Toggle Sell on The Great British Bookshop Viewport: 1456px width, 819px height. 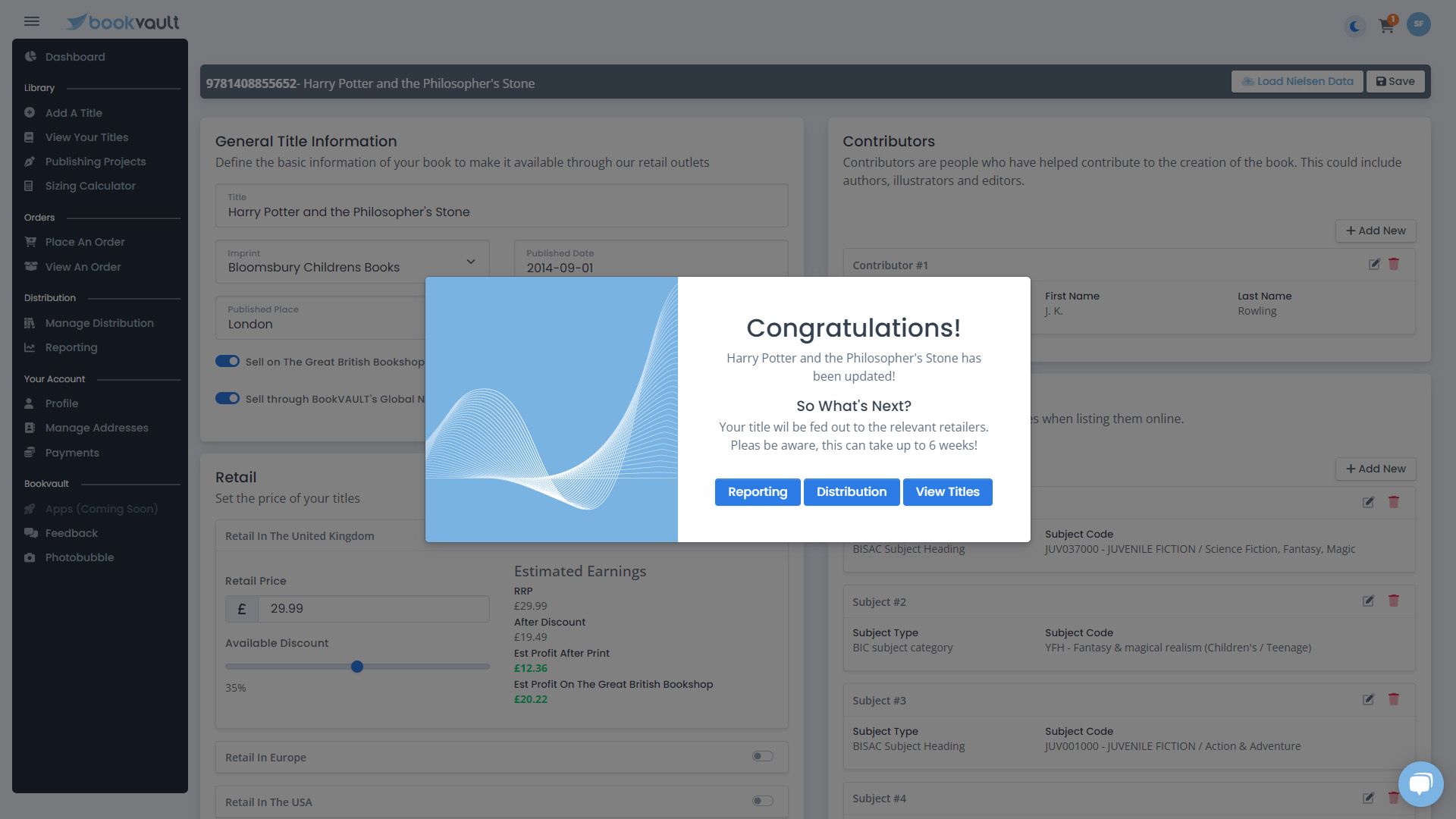point(227,361)
